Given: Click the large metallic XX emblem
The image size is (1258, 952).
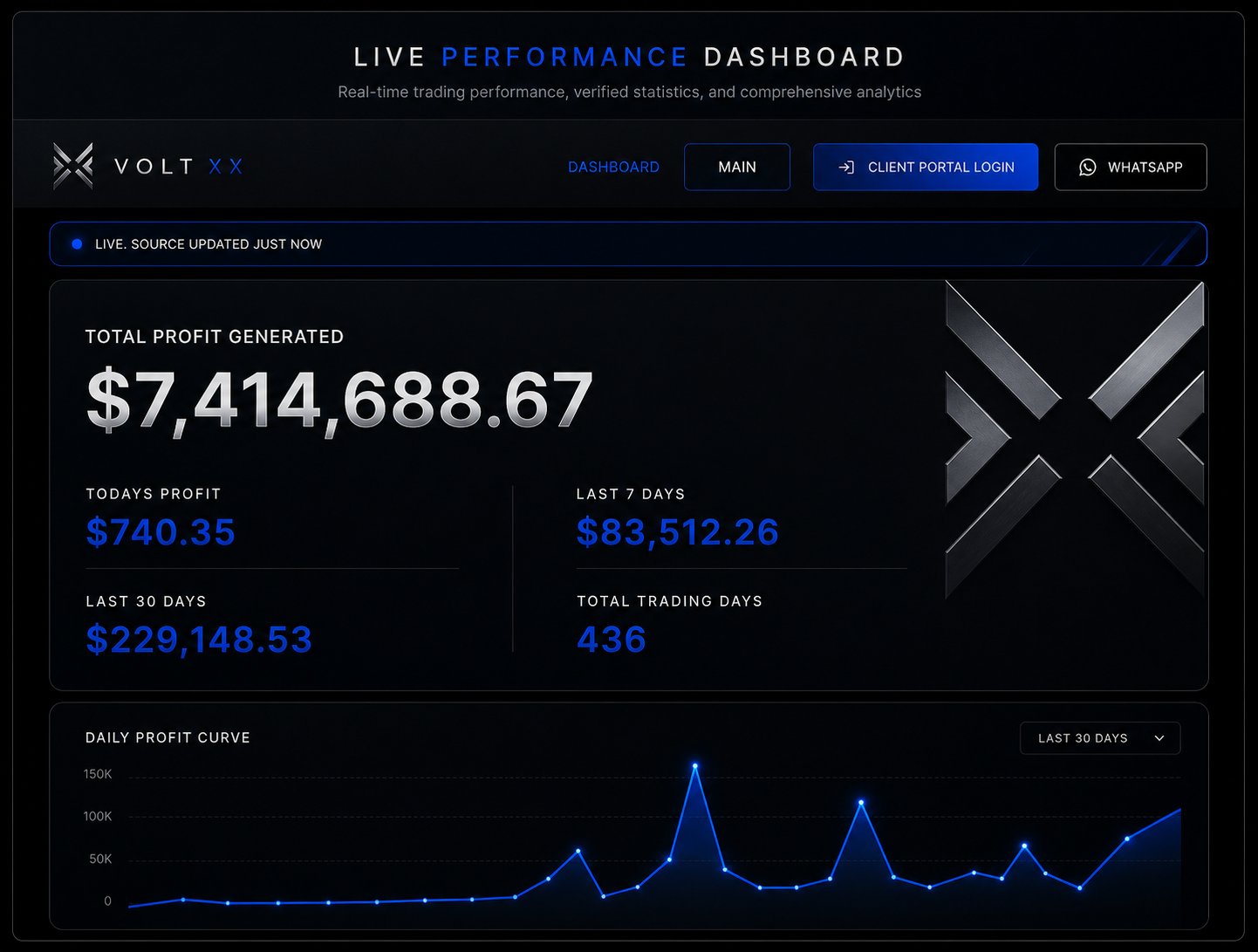Looking at the screenshot, I should tap(1075, 440).
